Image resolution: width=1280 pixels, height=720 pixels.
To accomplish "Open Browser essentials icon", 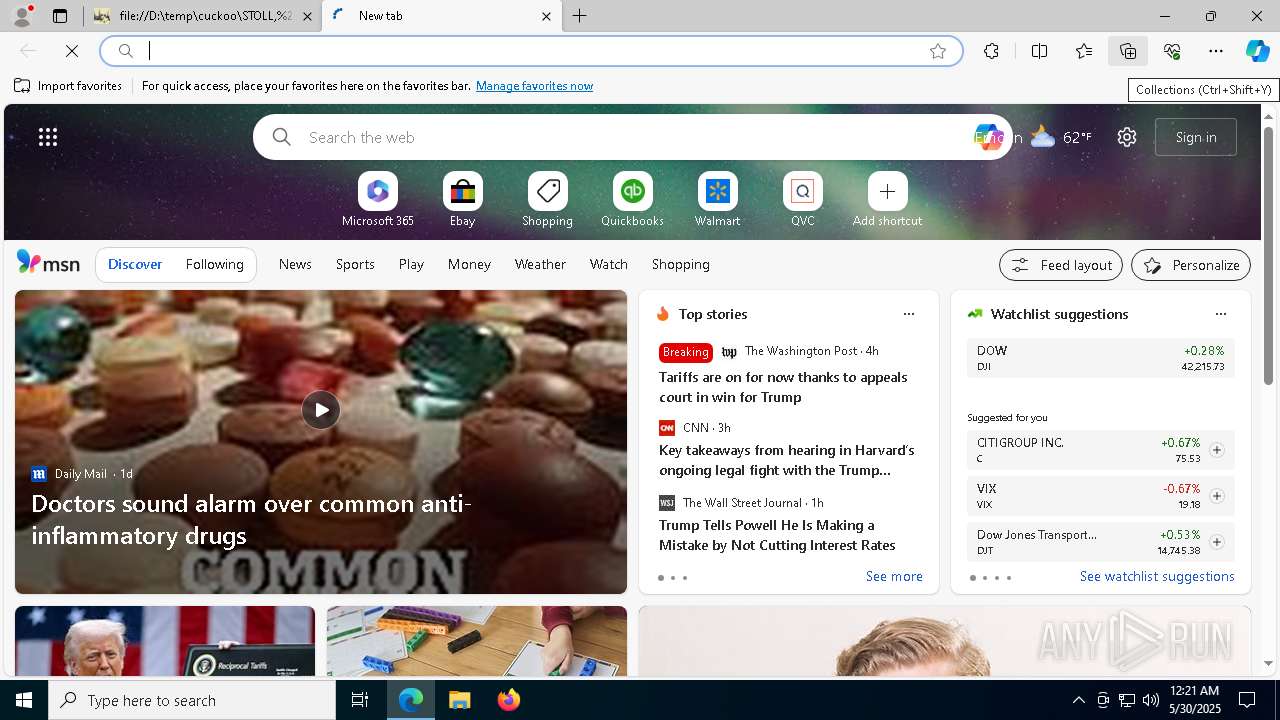I will [x=1172, y=51].
